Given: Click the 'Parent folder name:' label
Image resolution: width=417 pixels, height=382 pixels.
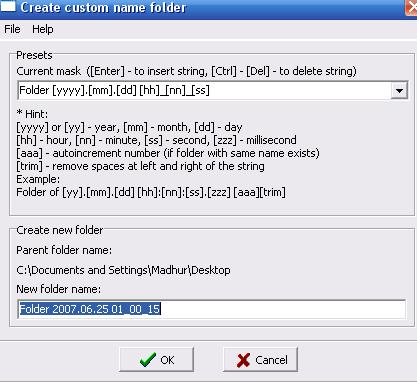Looking at the screenshot, I should pos(64,250).
